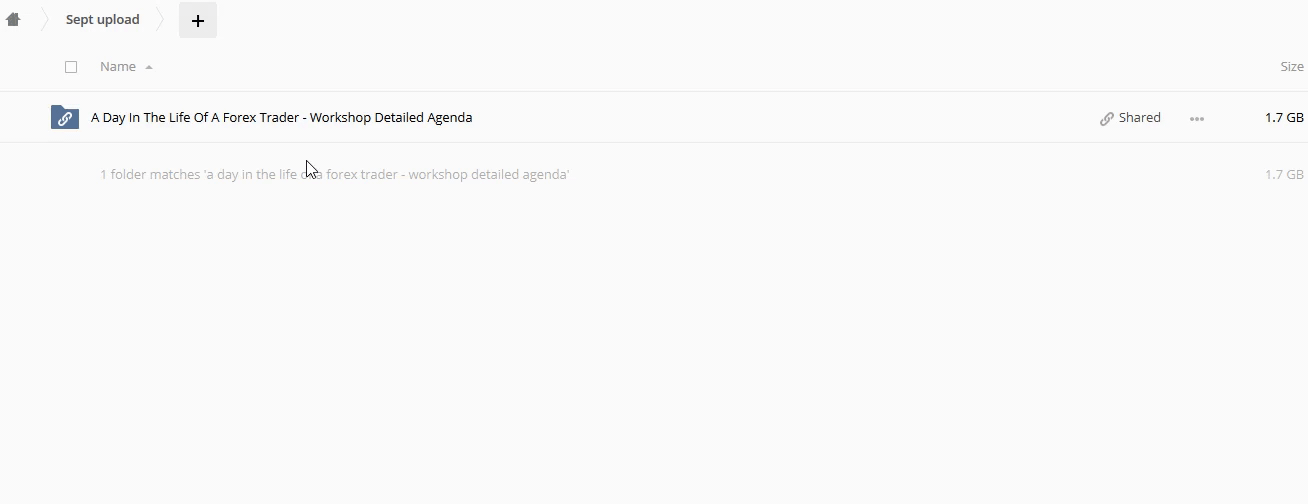Click the summary total size 1.7 GB
Viewport: 1308px width, 504px height.
[1284, 174]
